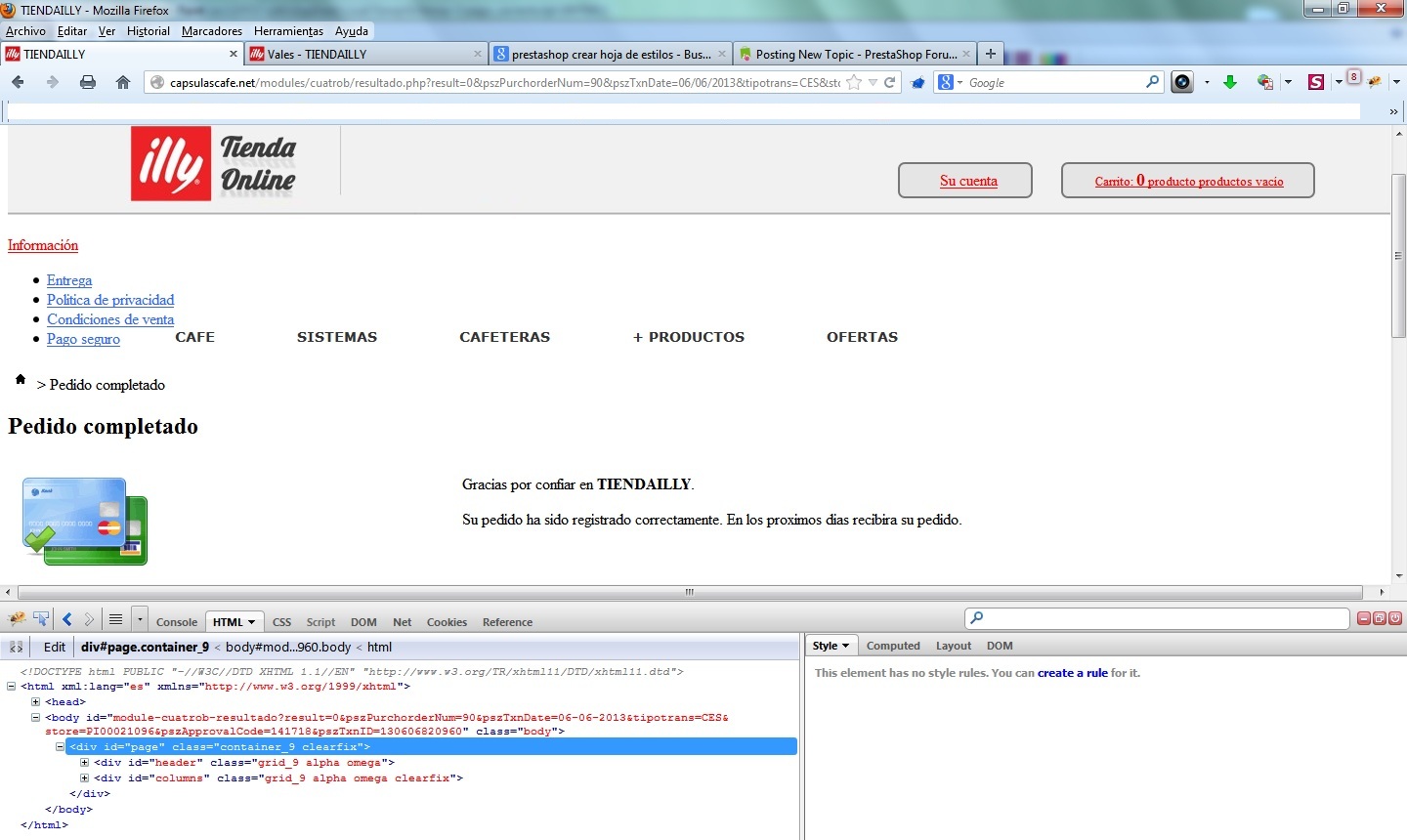The height and width of the screenshot is (840, 1407).
Task: Open the HTML panel options dropdown
Action: tap(251, 622)
